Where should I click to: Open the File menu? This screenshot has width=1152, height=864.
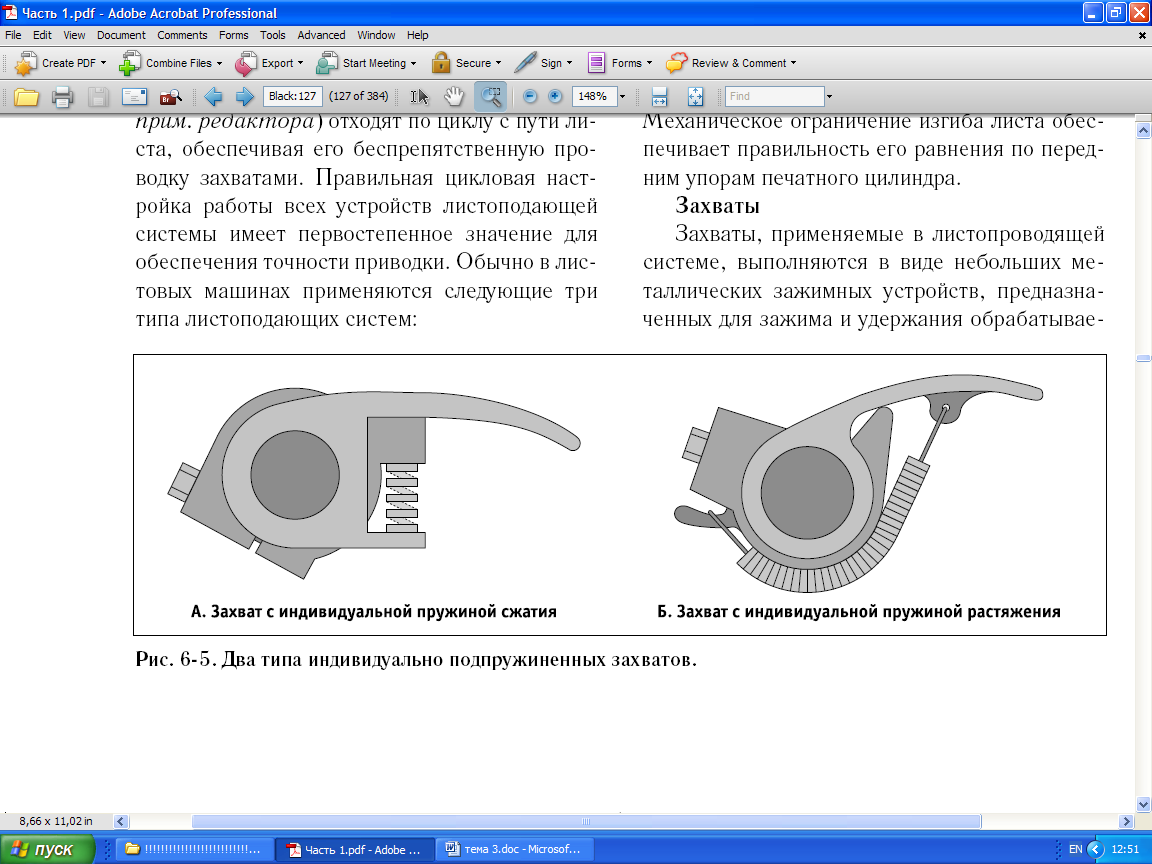coord(13,35)
